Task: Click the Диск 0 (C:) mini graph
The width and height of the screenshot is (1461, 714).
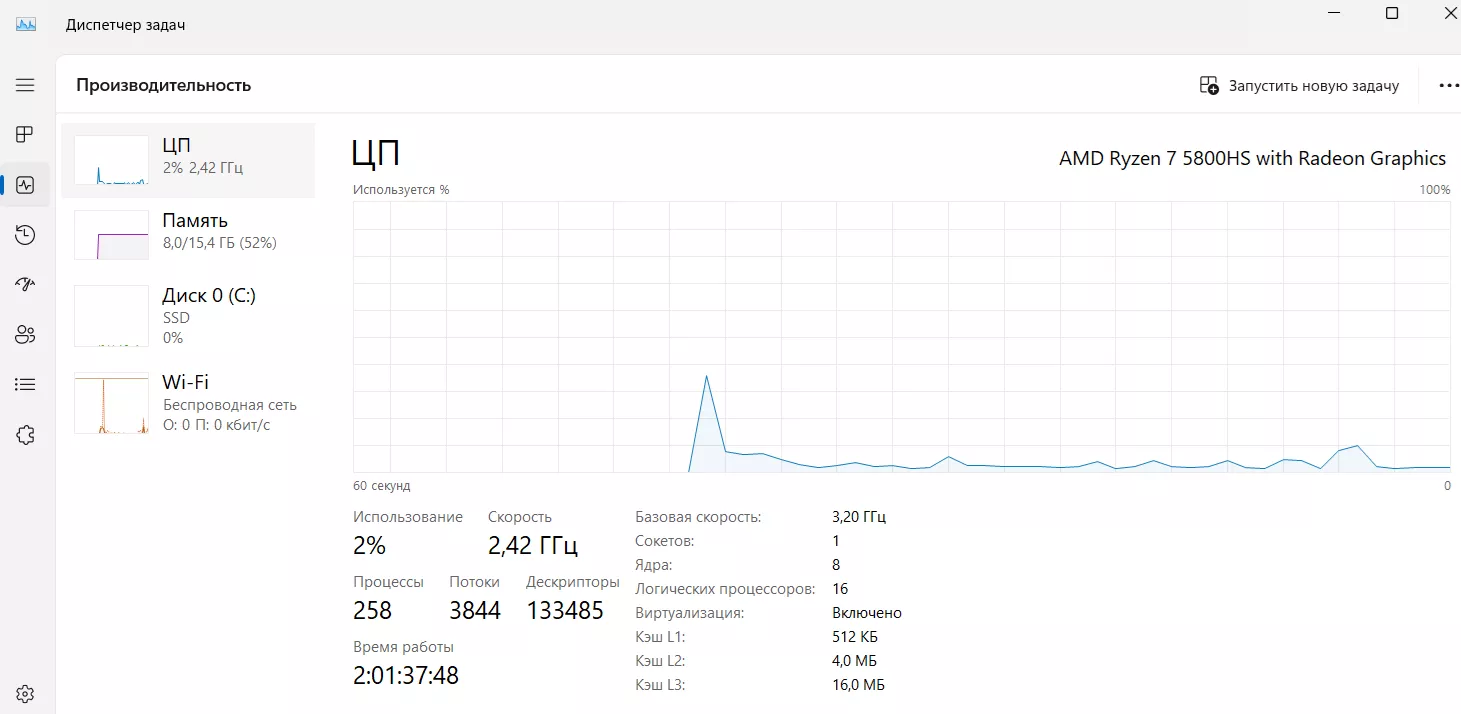Action: point(111,315)
